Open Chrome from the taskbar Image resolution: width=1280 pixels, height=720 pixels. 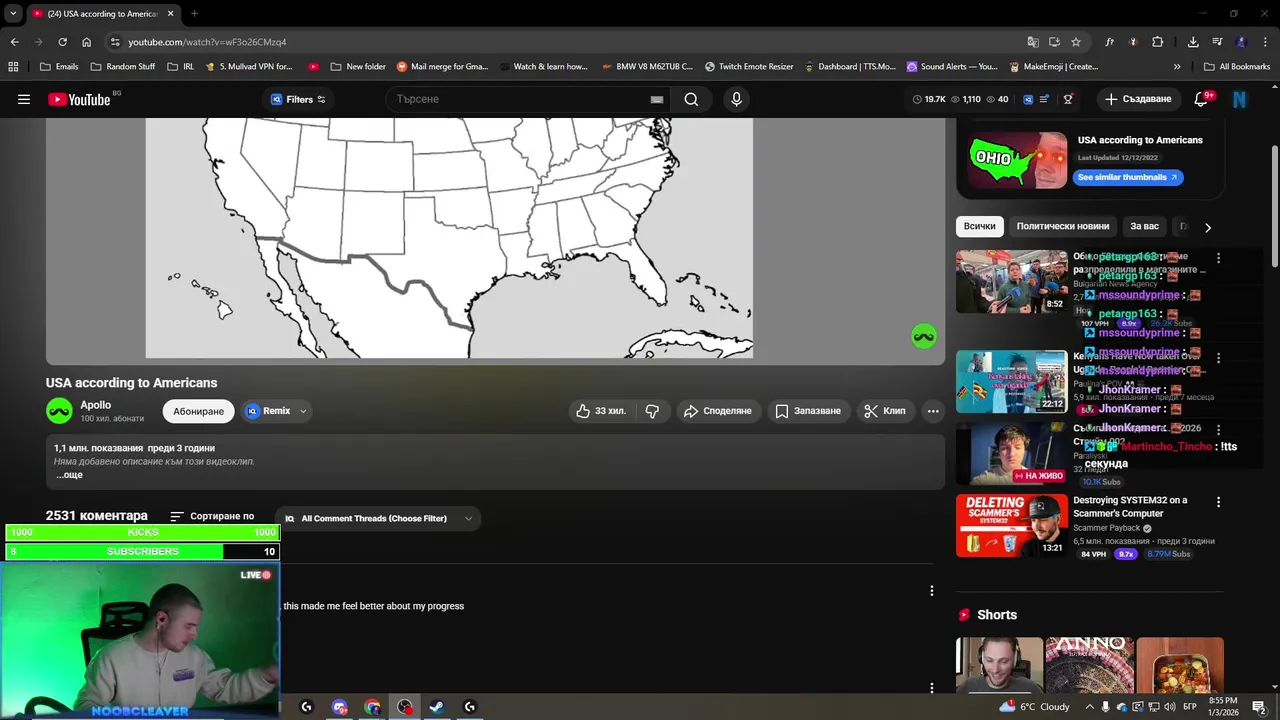pos(372,707)
